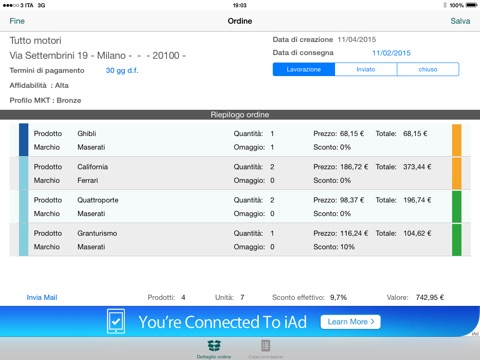
Task: Tap Salva to save the order
Action: 460,21
